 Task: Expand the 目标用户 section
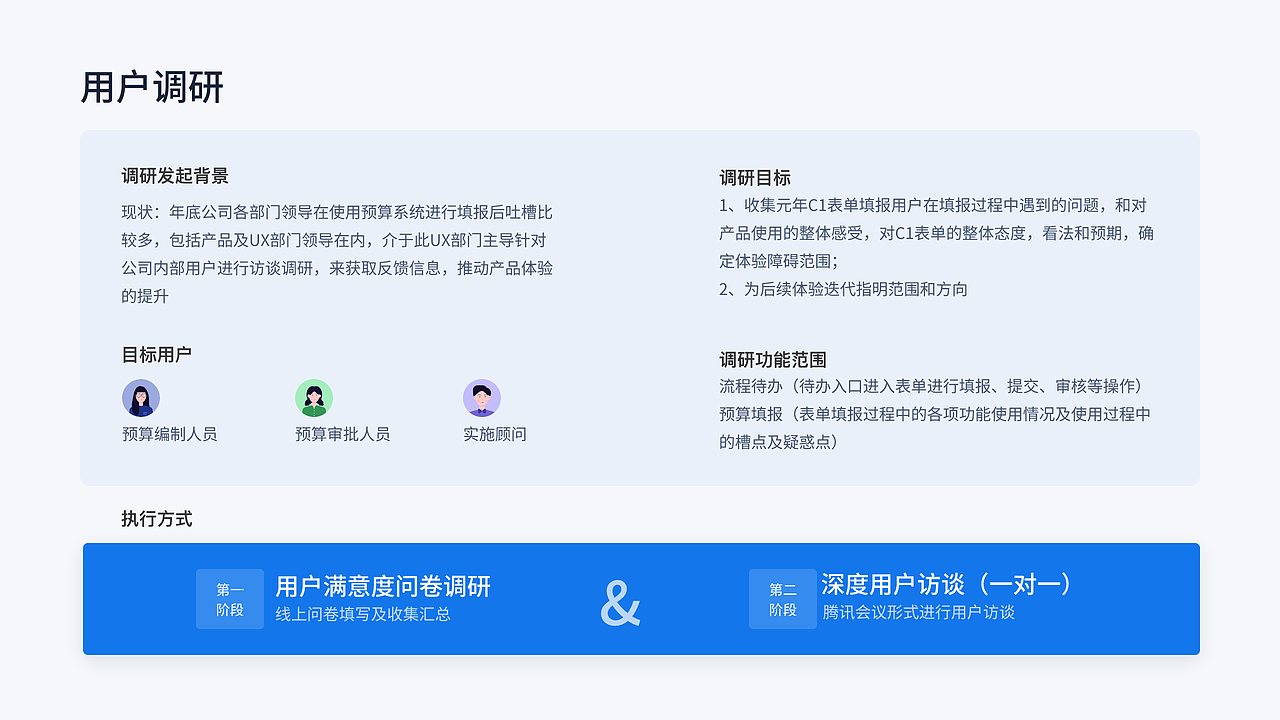(151, 353)
